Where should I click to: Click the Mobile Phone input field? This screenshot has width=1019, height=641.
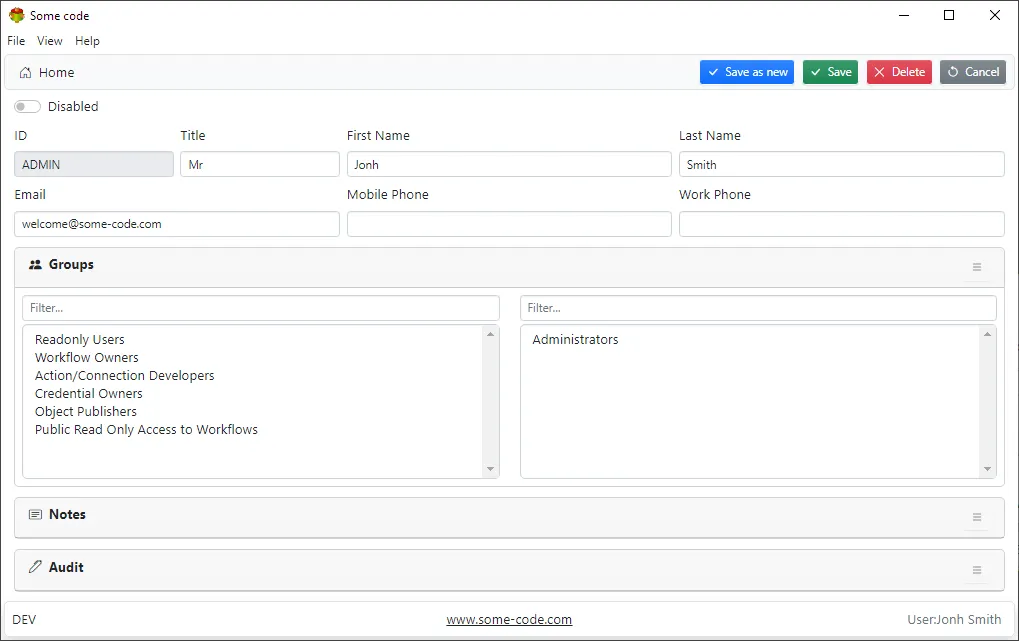pos(509,223)
